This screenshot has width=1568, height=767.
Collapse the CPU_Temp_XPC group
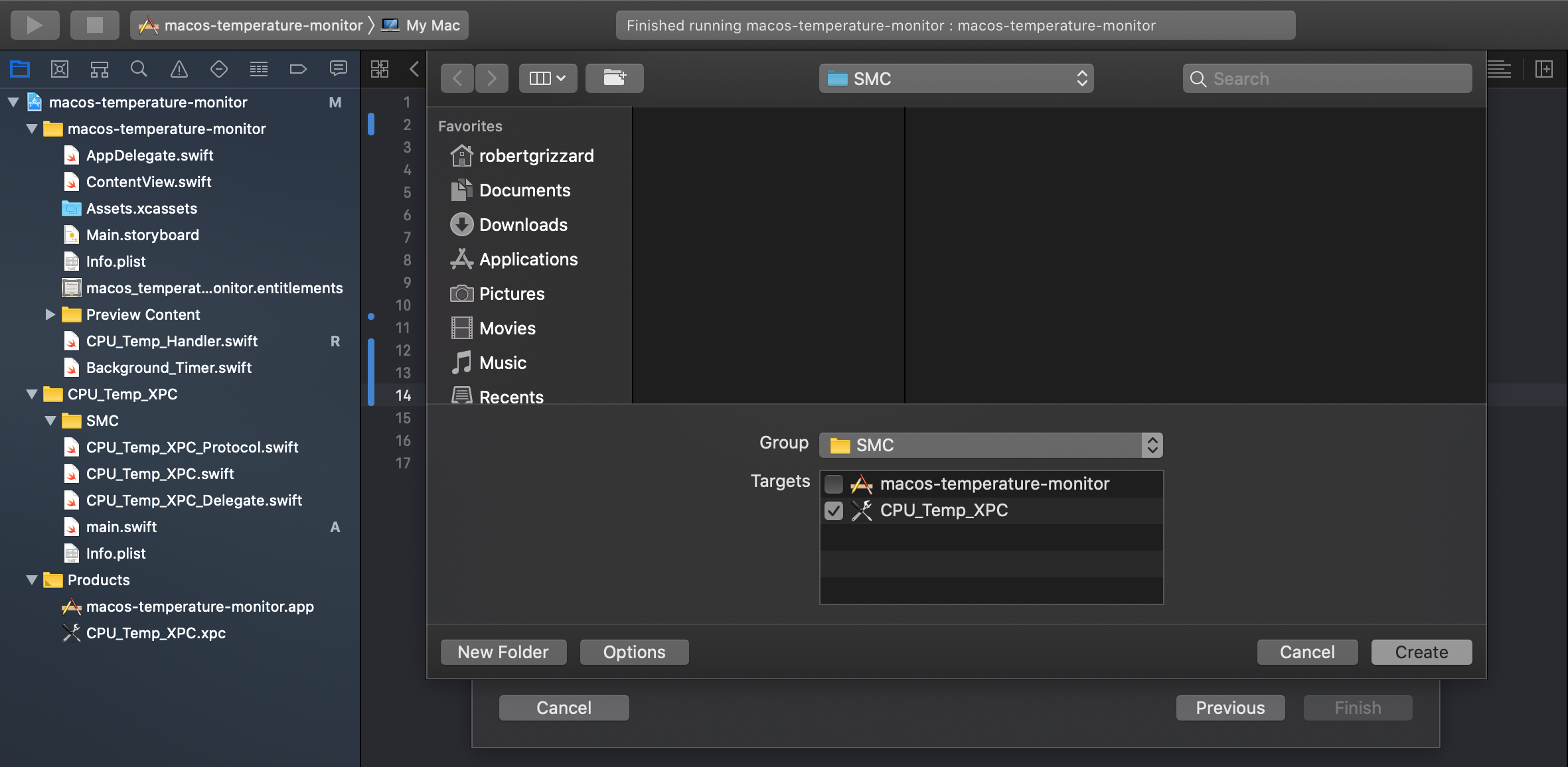[32, 394]
